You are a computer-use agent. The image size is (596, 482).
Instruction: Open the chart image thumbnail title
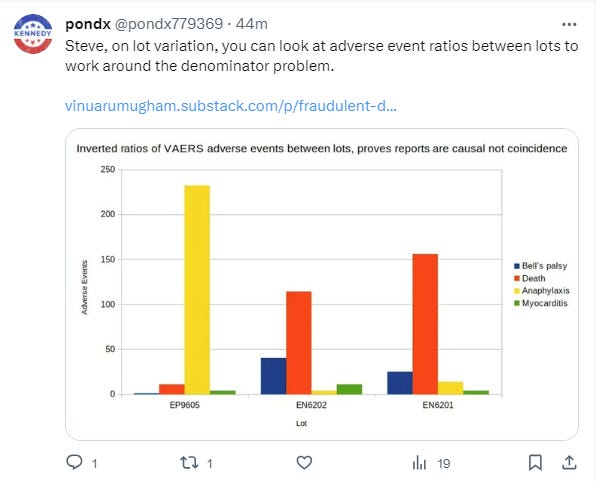click(x=322, y=148)
